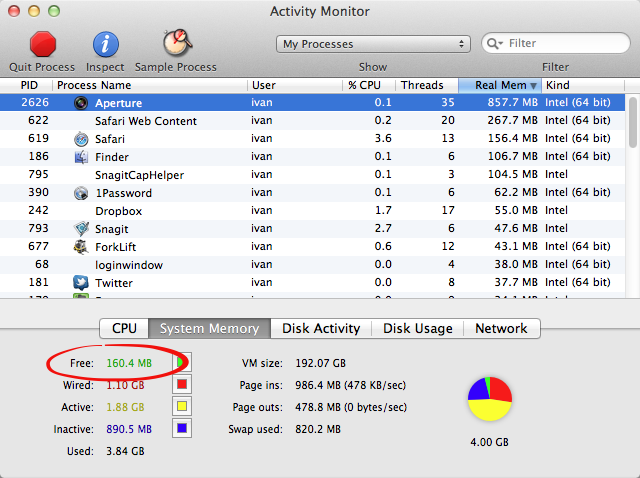
Task: Open the Network tab
Action: click(x=501, y=328)
